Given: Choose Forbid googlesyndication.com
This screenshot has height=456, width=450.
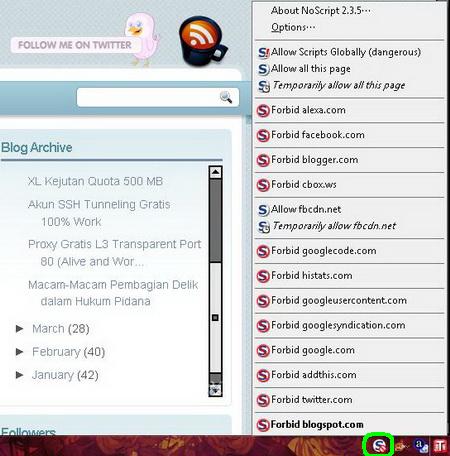Looking at the screenshot, I should [x=349, y=325].
